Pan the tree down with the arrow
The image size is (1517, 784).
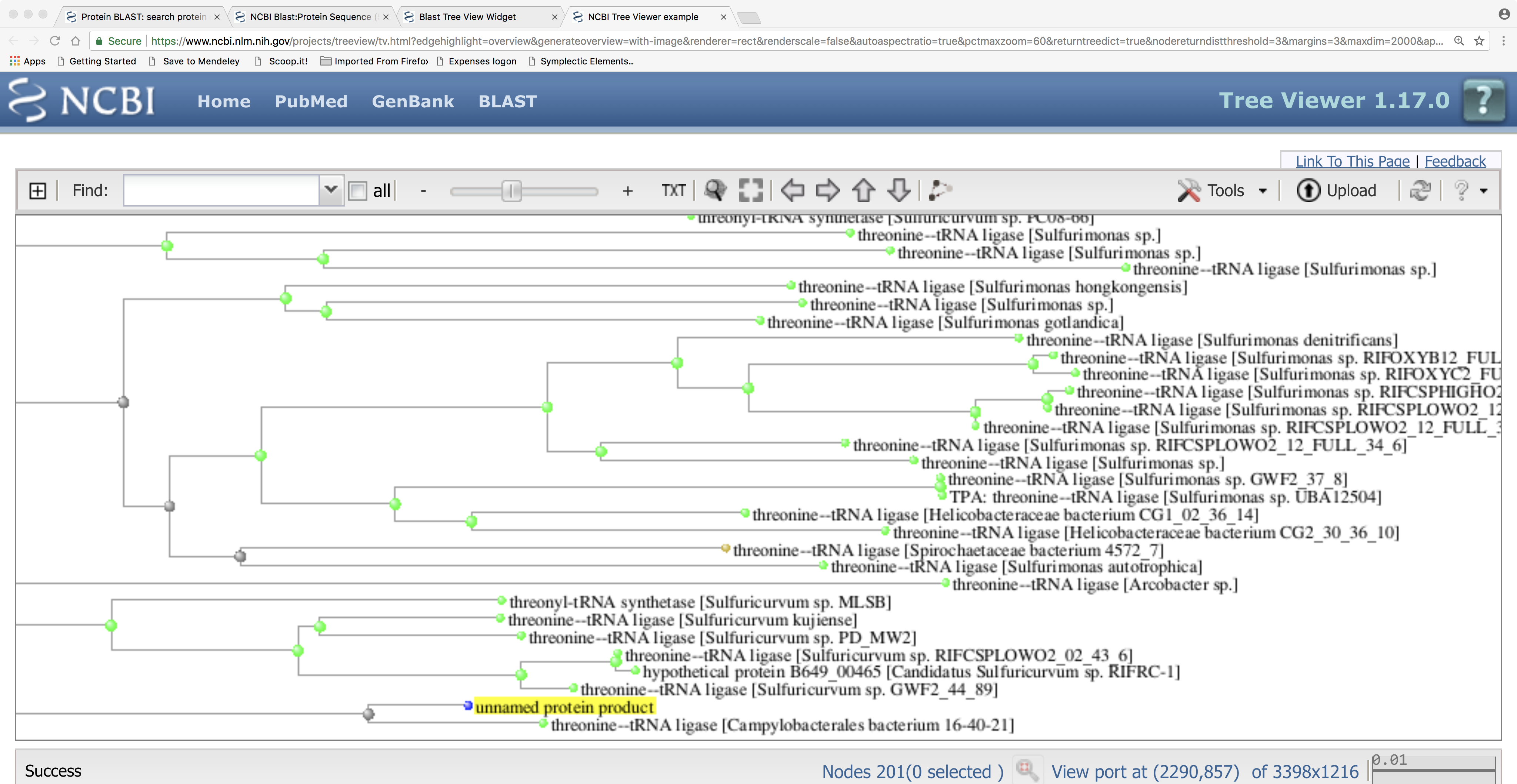click(898, 191)
